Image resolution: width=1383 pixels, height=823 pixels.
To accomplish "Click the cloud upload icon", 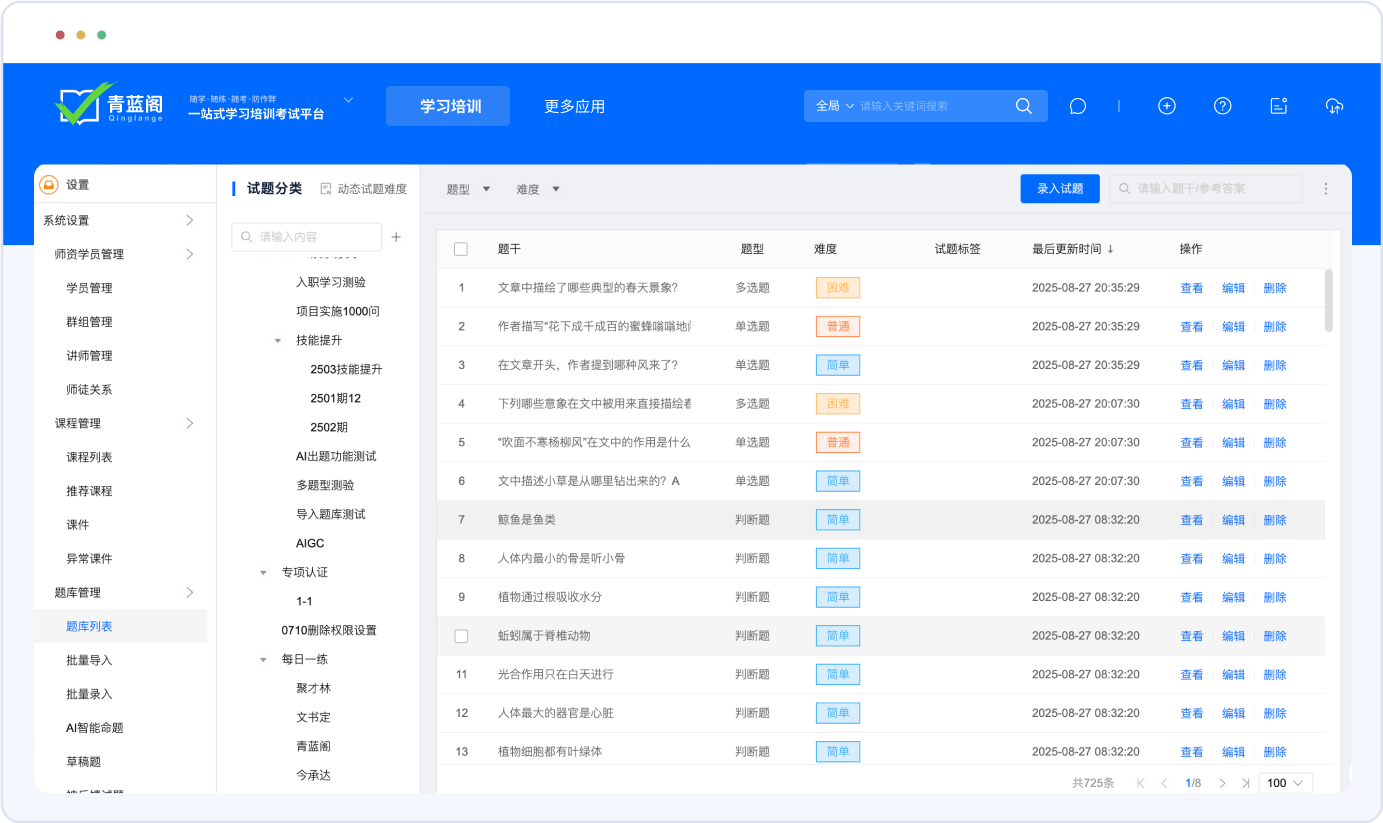I will pos(1334,106).
